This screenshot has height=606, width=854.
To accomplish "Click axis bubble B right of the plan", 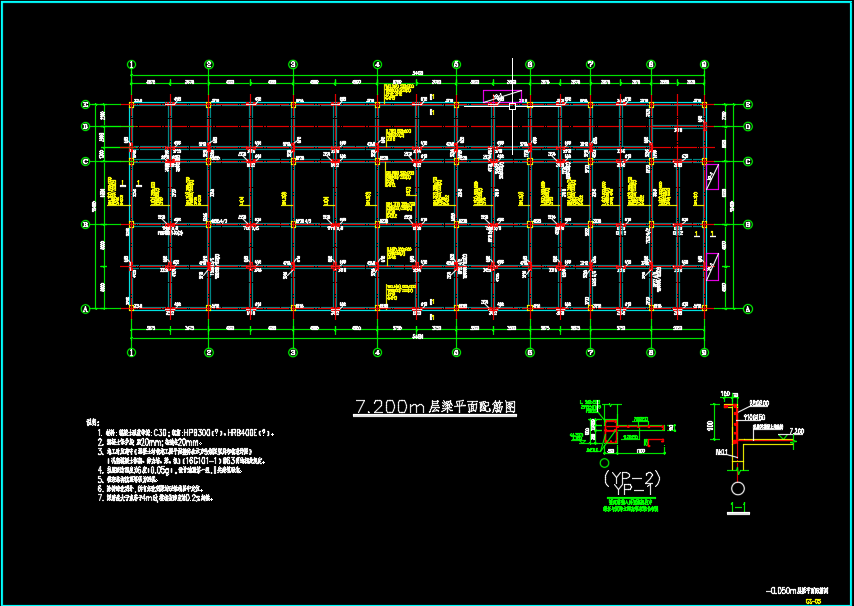I will pos(748,225).
